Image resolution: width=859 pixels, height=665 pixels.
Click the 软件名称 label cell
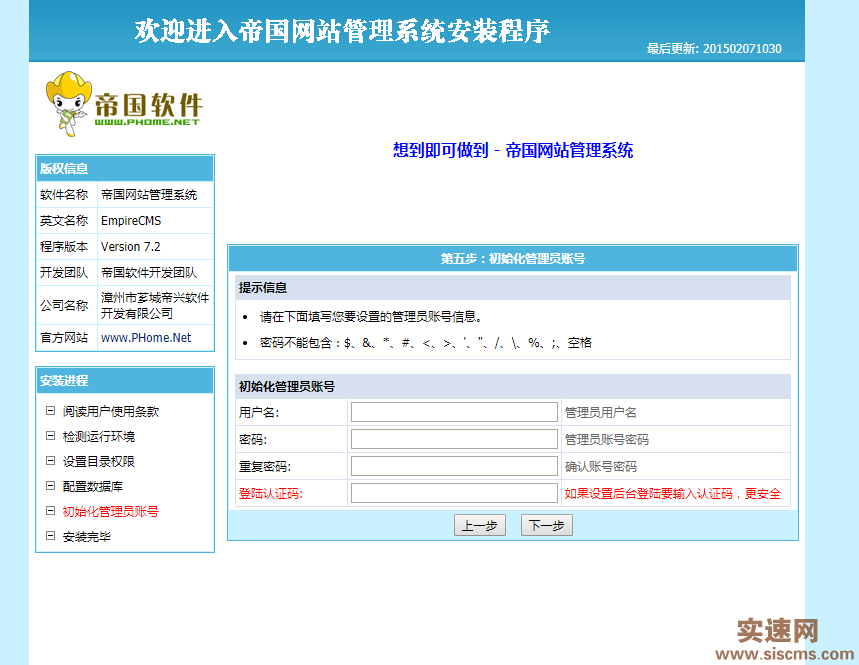(x=67, y=195)
